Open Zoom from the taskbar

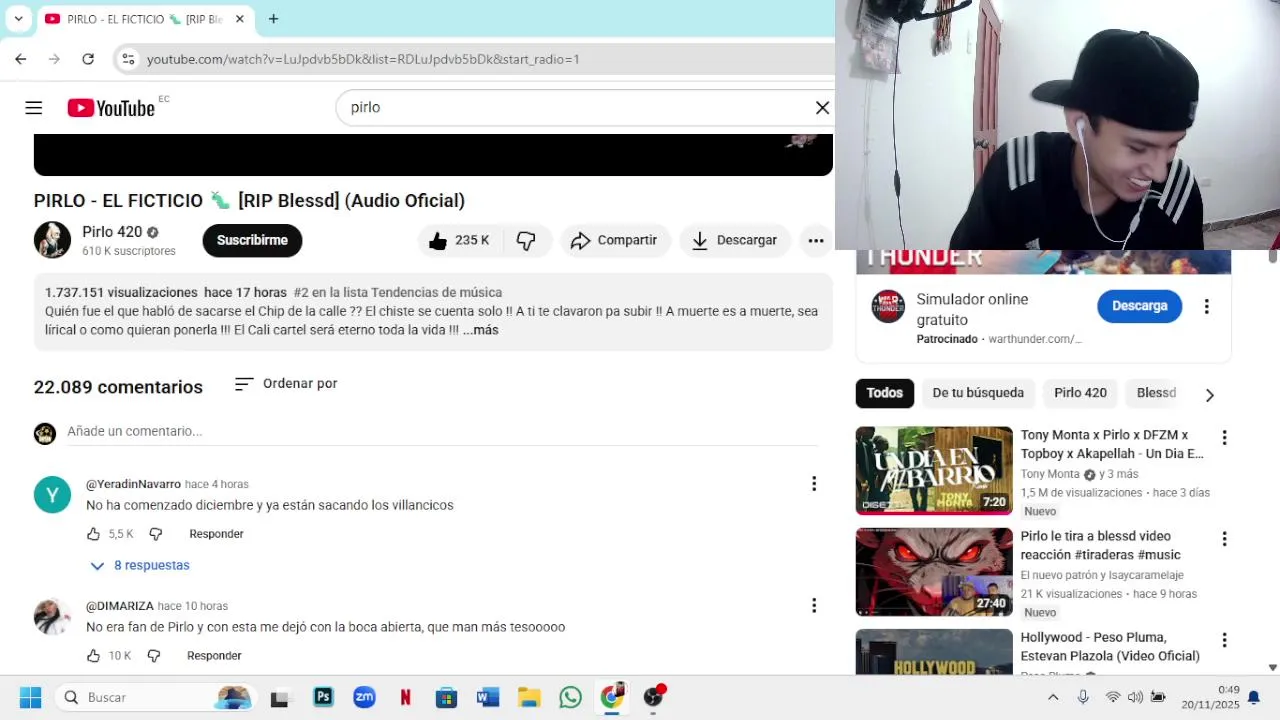click(364, 697)
